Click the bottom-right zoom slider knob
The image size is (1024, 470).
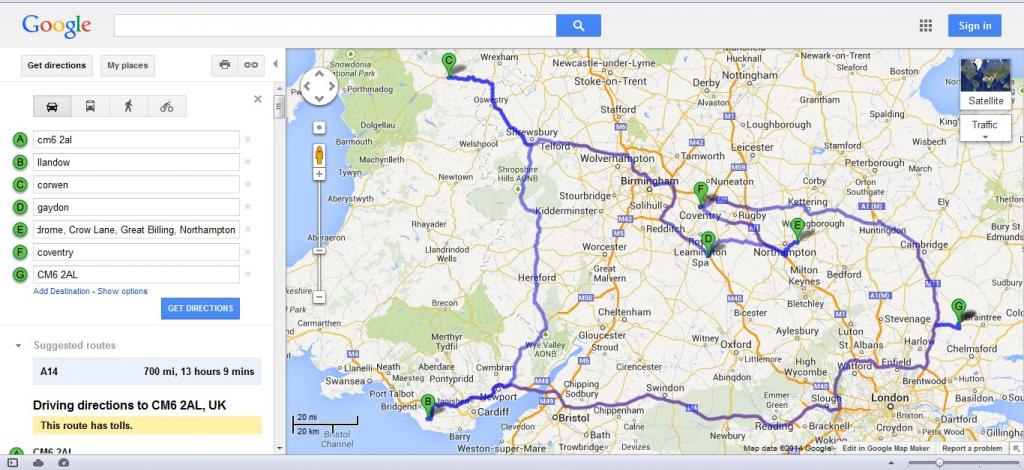click(939, 463)
